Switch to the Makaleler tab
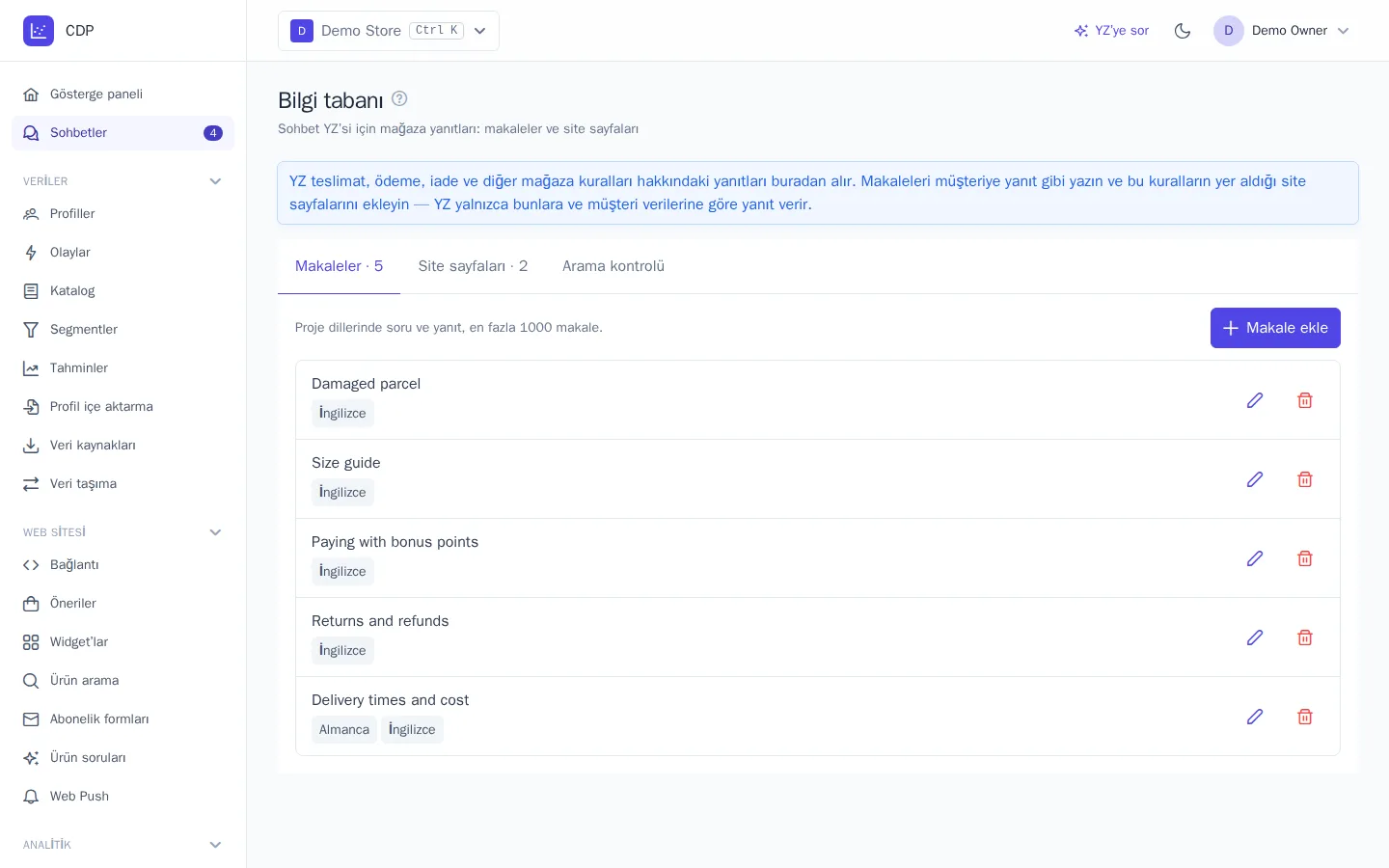 tap(339, 266)
